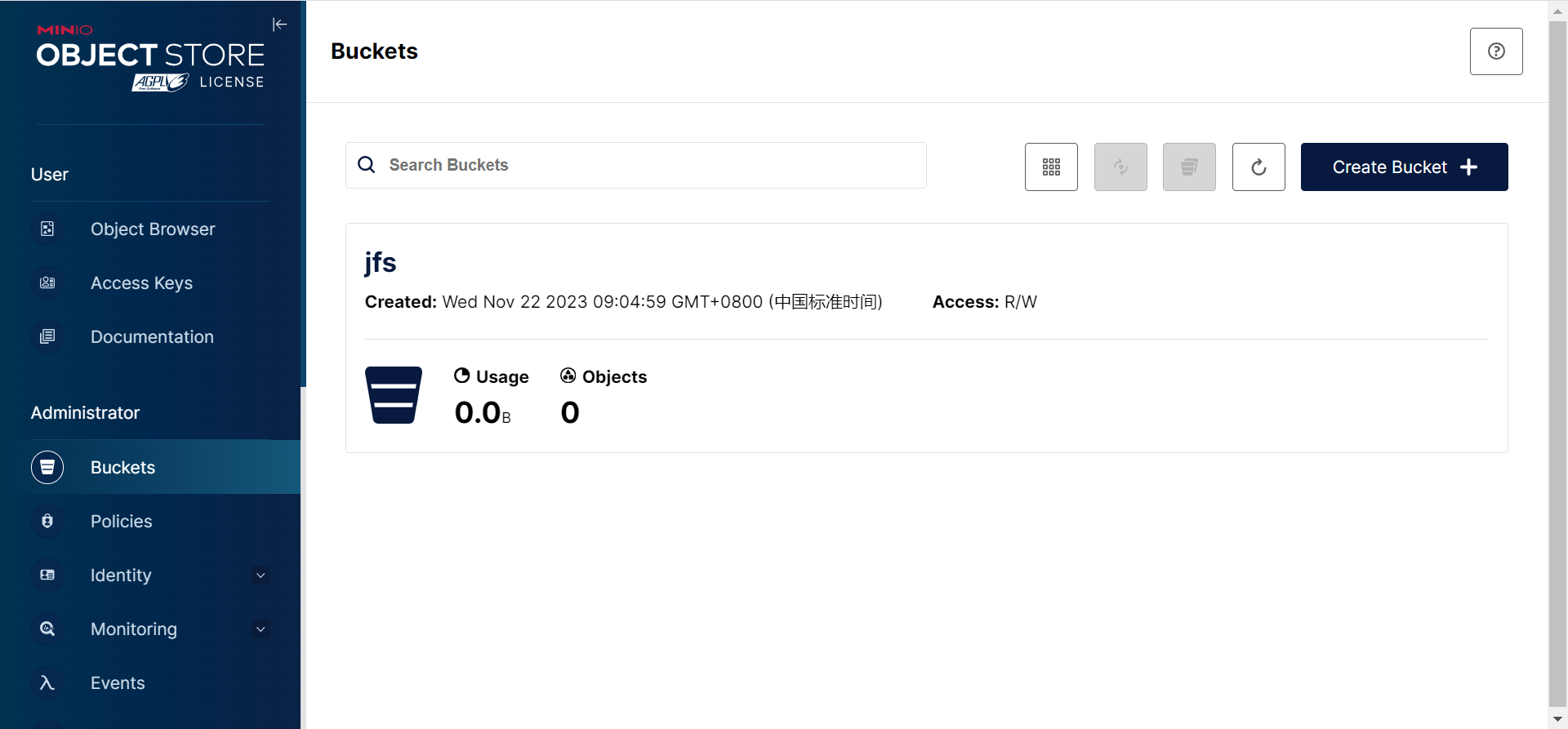Click the search magnifier icon

(367, 165)
